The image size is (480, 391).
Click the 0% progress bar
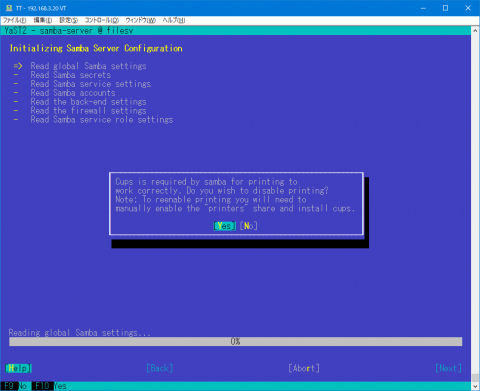coord(236,341)
